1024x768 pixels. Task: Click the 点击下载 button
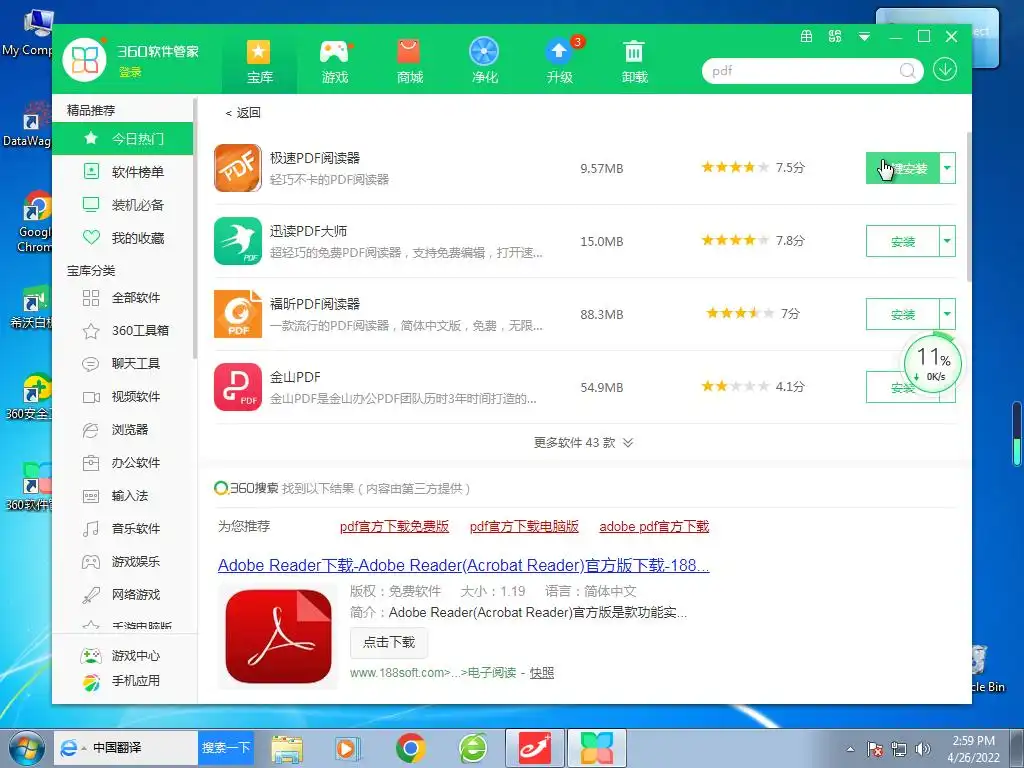click(x=389, y=643)
